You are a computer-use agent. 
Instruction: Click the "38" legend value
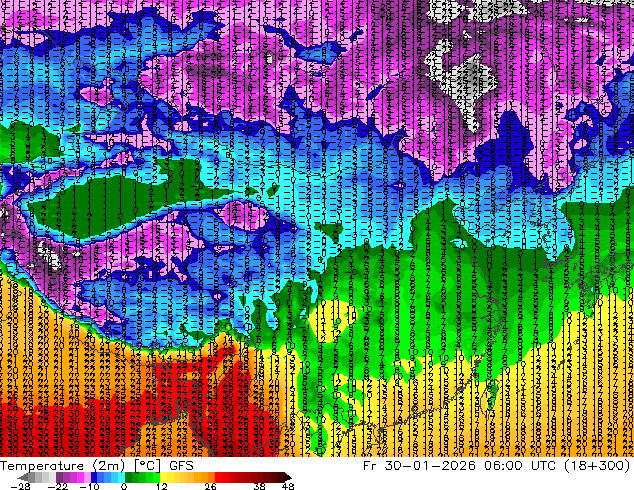tap(259, 486)
